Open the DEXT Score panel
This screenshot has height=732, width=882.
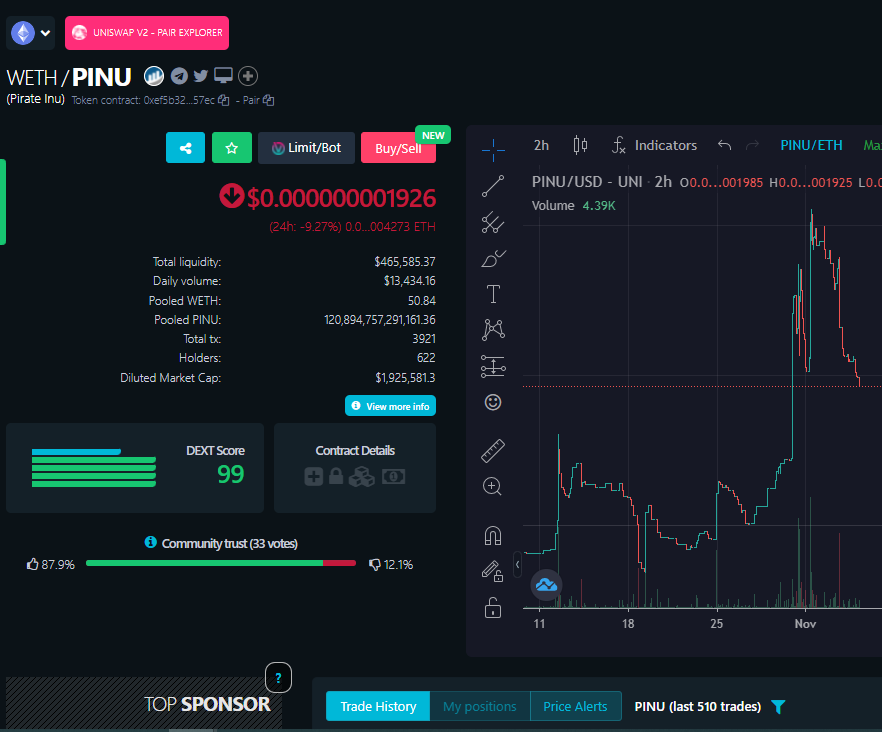click(135, 468)
